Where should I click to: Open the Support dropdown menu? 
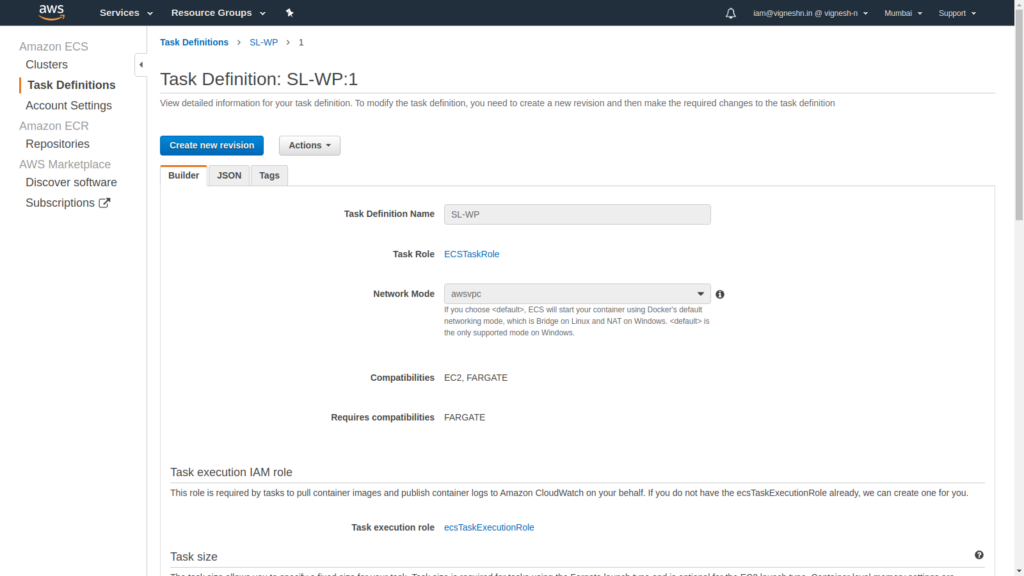click(x=957, y=13)
